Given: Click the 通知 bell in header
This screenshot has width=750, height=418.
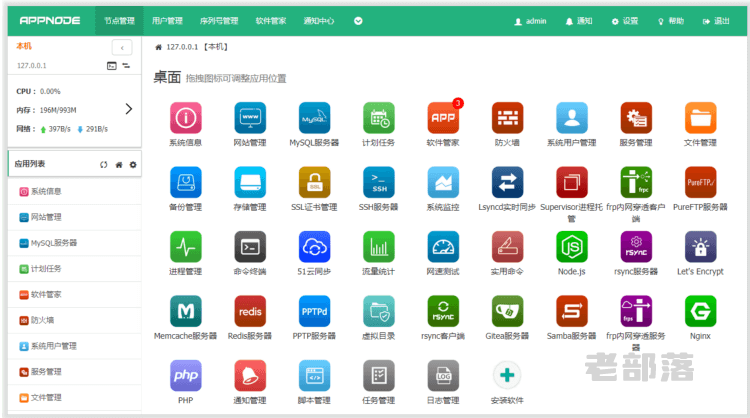Looking at the screenshot, I should (x=579, y=21).
